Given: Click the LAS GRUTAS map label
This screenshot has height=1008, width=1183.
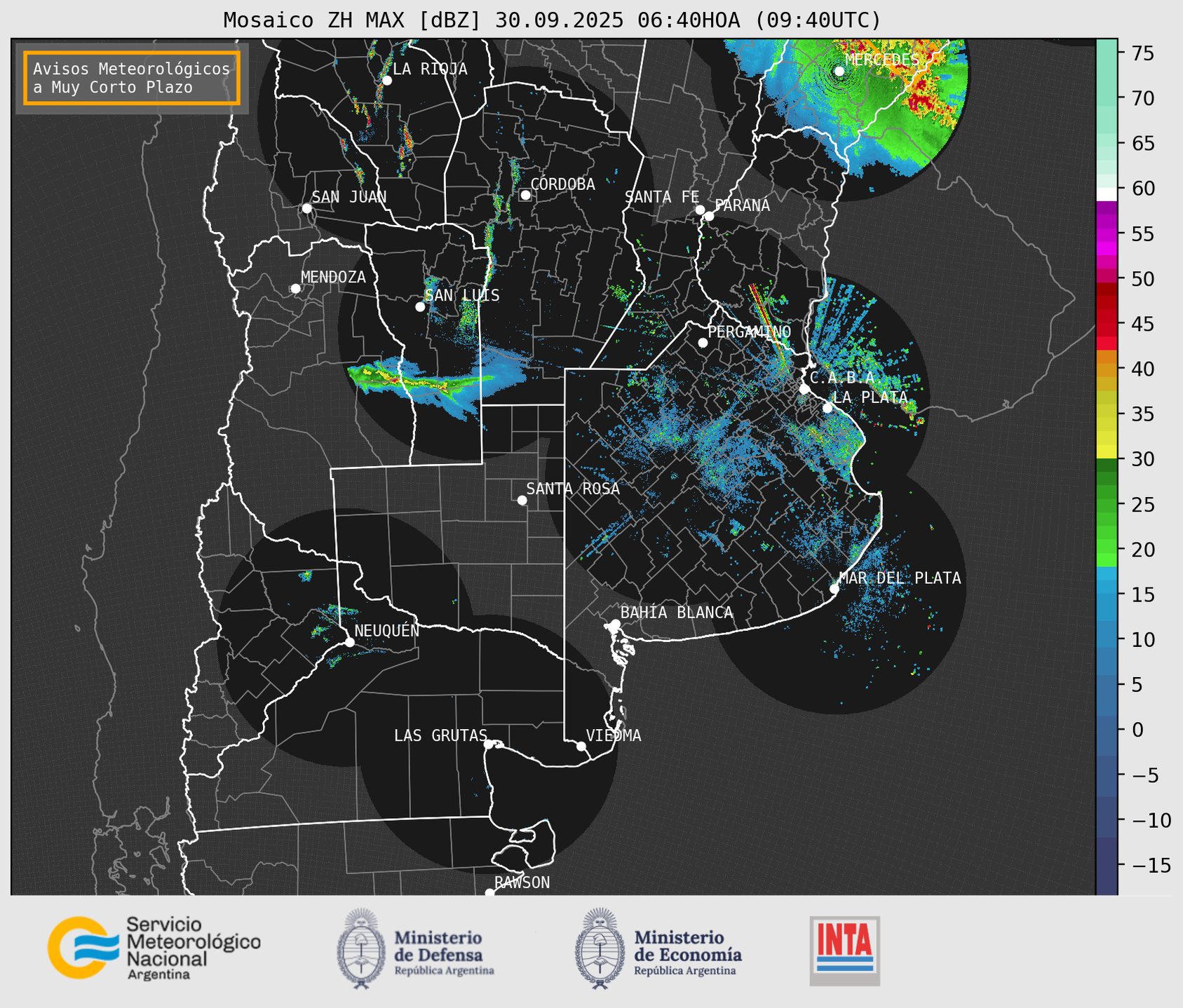Looking at the screenshot, I should click(440, 735).
